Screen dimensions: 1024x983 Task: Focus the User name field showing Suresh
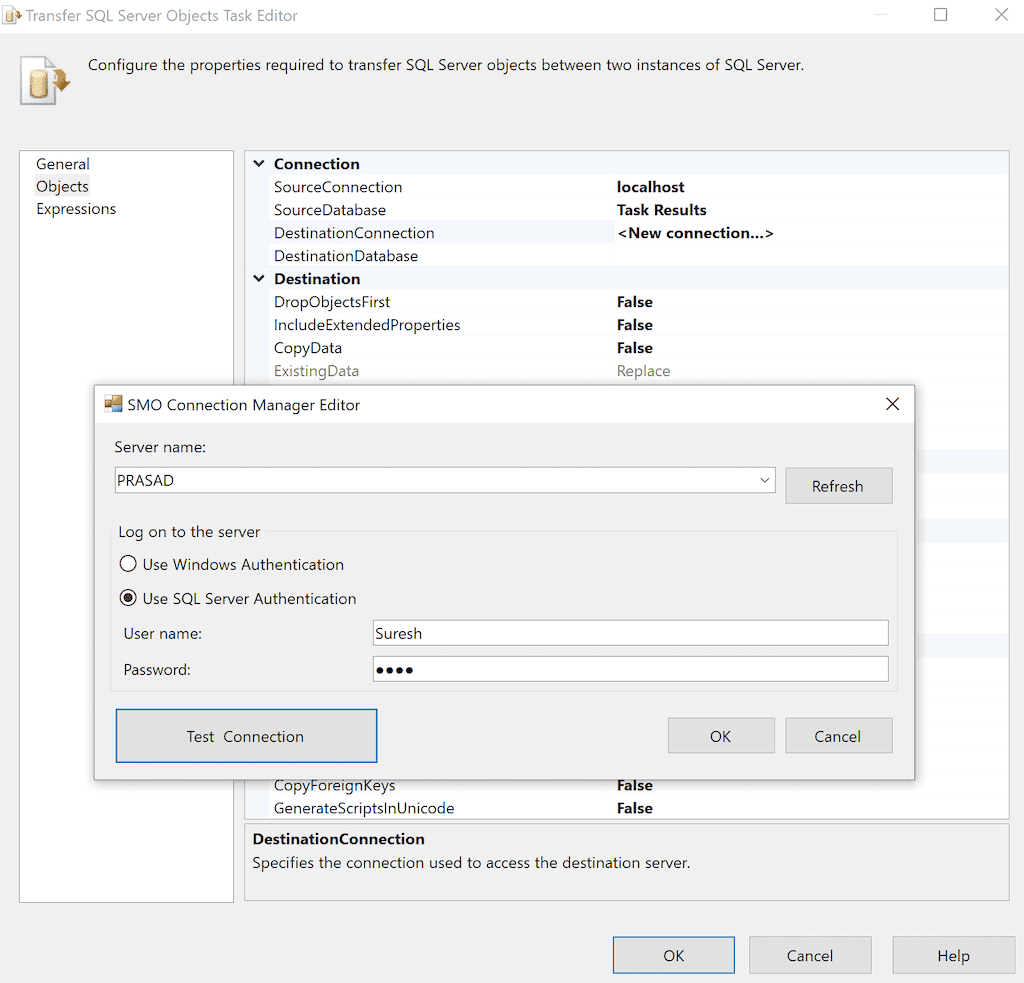pyautogui.click(x=630, y=632)
